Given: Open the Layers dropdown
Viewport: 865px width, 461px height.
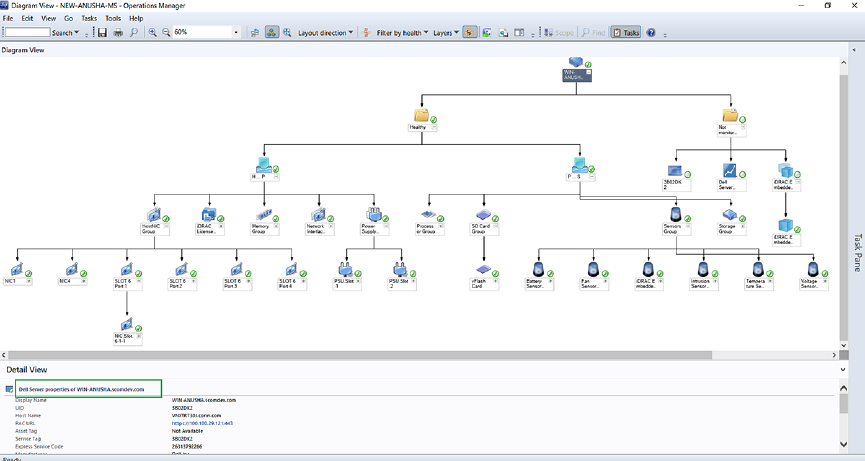Looking at the screenshot, I should click(446, 33).
